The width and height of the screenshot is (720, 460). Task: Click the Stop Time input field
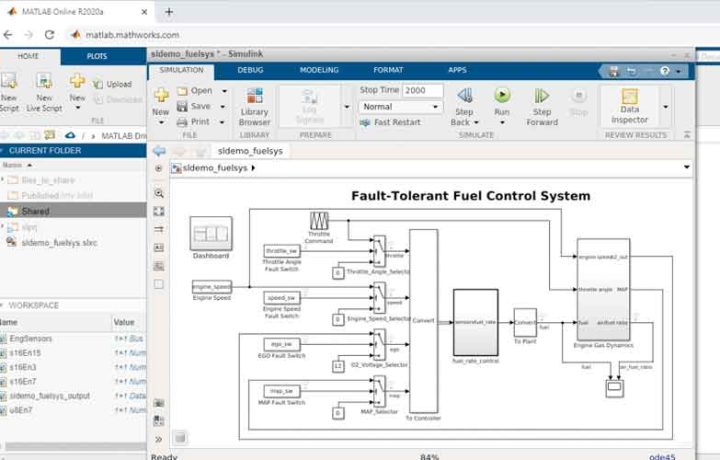(x=422, y=90)
